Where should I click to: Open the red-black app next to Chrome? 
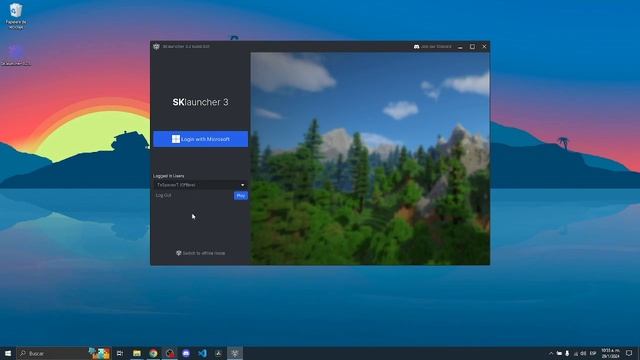tap(170, 353)
